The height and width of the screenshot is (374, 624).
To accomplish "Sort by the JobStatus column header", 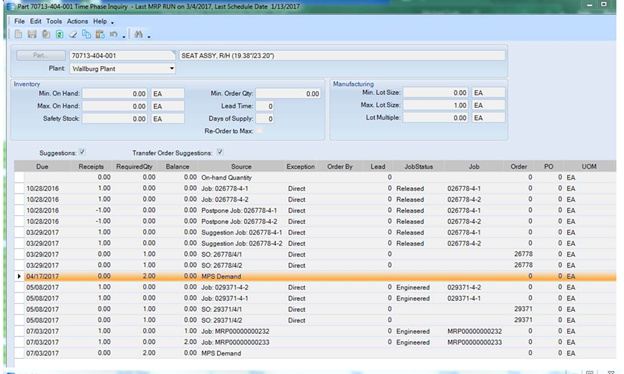I will coord(418,166).
